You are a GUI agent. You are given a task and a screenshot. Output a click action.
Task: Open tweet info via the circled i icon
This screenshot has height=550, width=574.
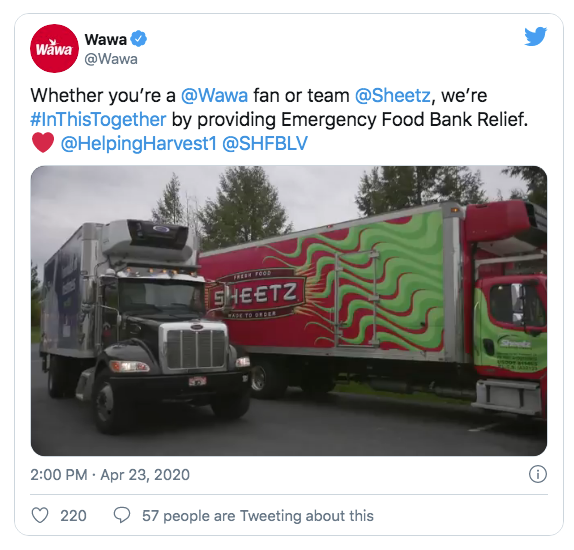coord(538,475)
